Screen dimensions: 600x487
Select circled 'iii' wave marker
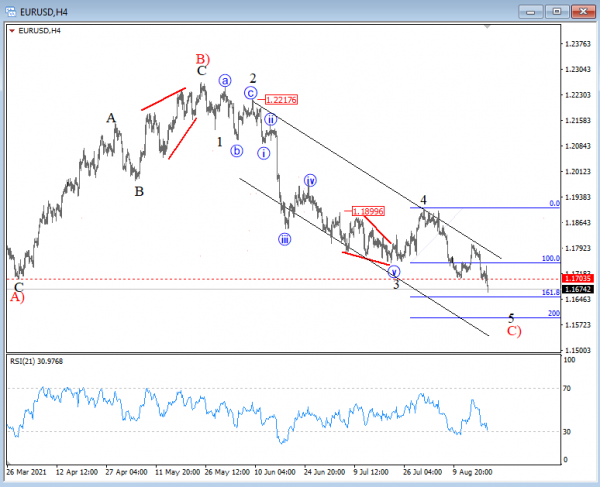[284, 239]
